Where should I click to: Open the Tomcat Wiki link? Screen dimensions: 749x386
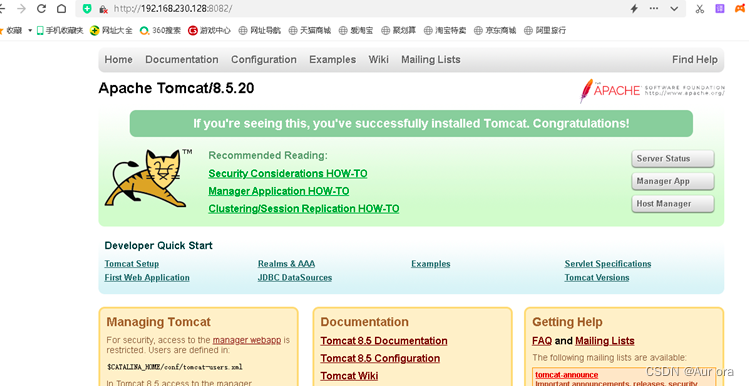click(x=349, y=376)
